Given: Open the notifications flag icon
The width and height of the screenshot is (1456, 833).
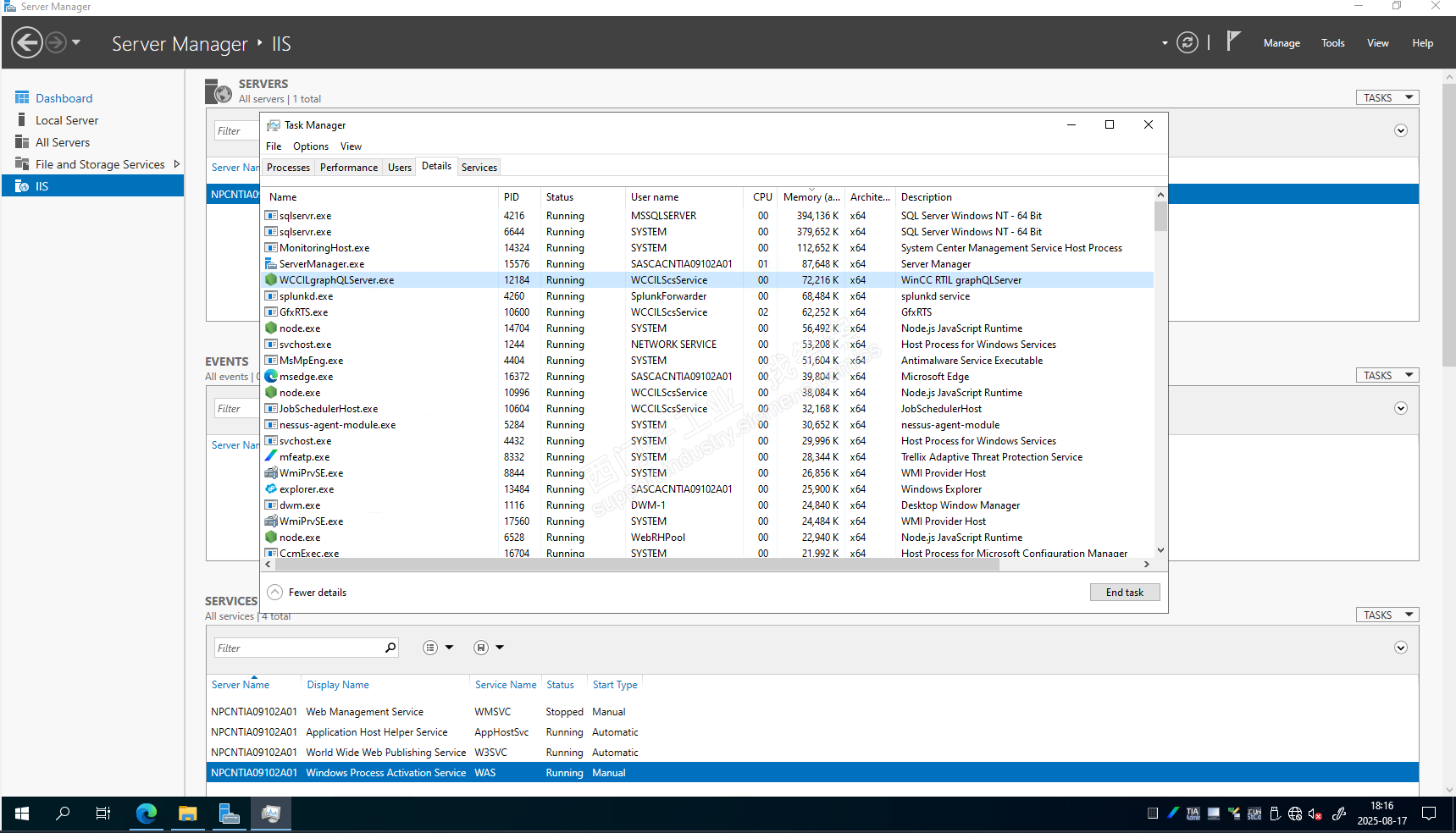Looking at the screenshot, I should [x=1233, y=41].
